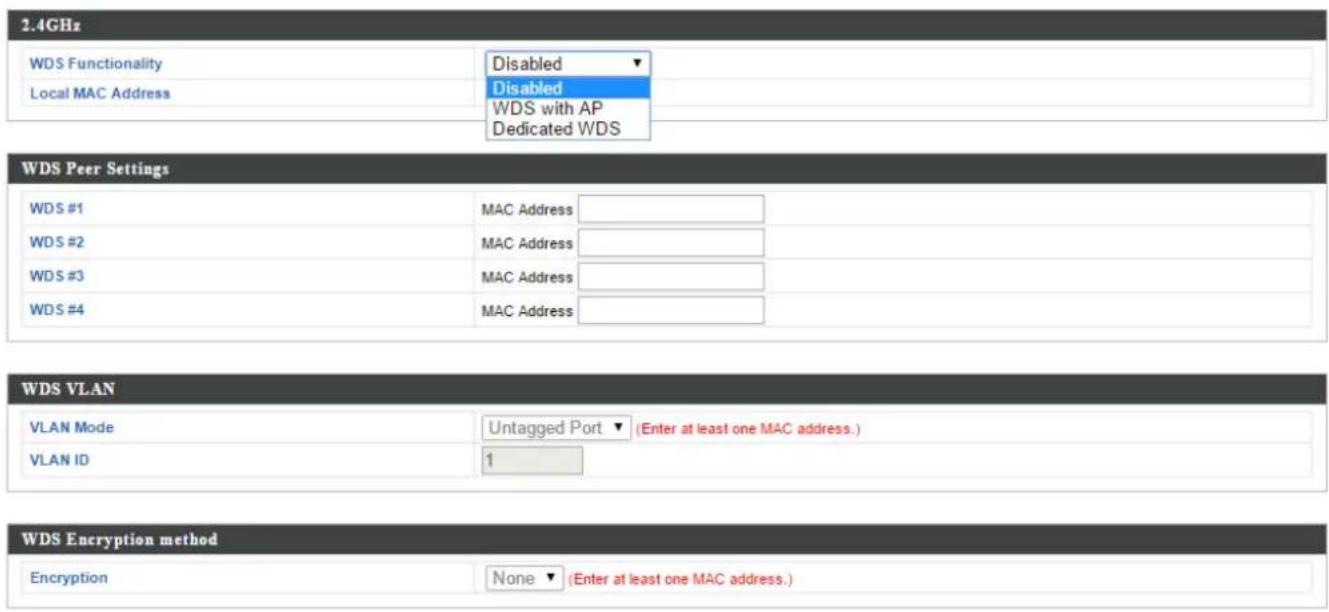The height and width of the screenshot is (612, 1329).
Task: Focus the WDS #1 MAC Address field
Action: (x=671, y=210)
